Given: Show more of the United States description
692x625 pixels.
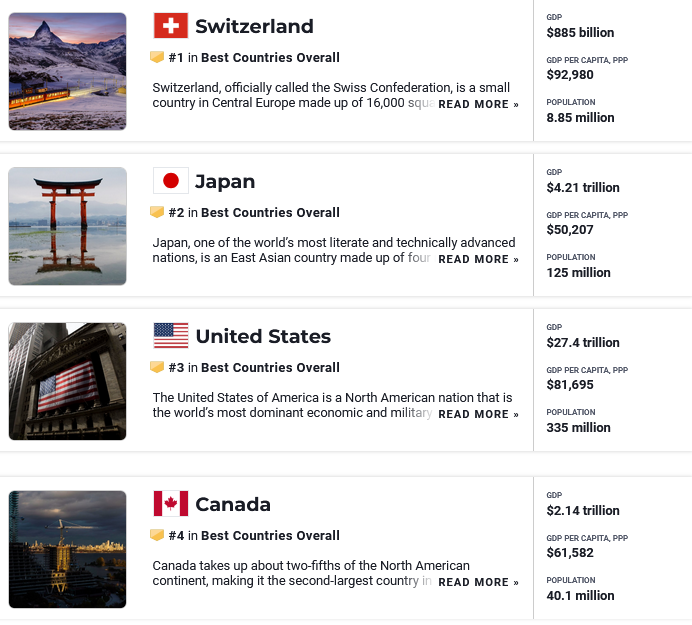Looking at the screenshot, I should [x=478, y=414].
